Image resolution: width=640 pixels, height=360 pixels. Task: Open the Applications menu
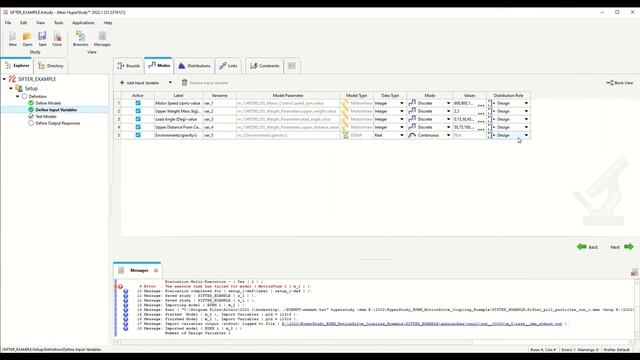[x=83, y=23]
